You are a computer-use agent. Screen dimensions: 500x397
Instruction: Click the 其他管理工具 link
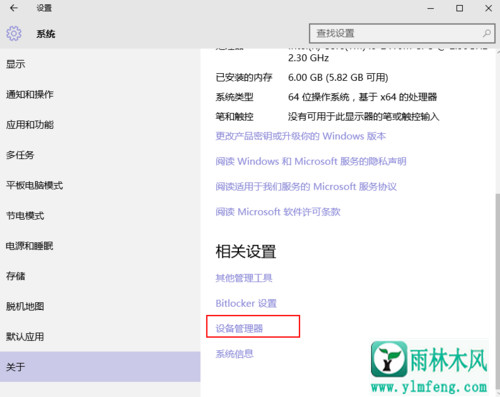click(244, 278)
